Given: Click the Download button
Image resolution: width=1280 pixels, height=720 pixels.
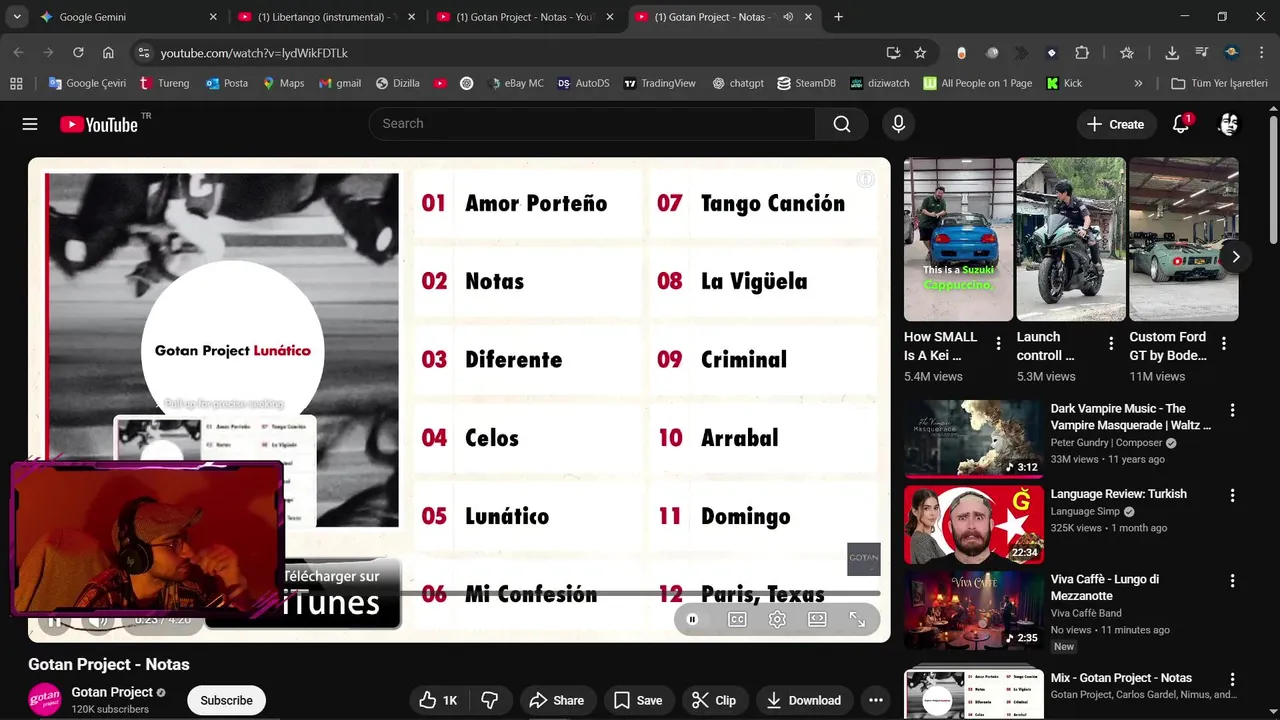Looking at the screenshot, I should (803, 700).
